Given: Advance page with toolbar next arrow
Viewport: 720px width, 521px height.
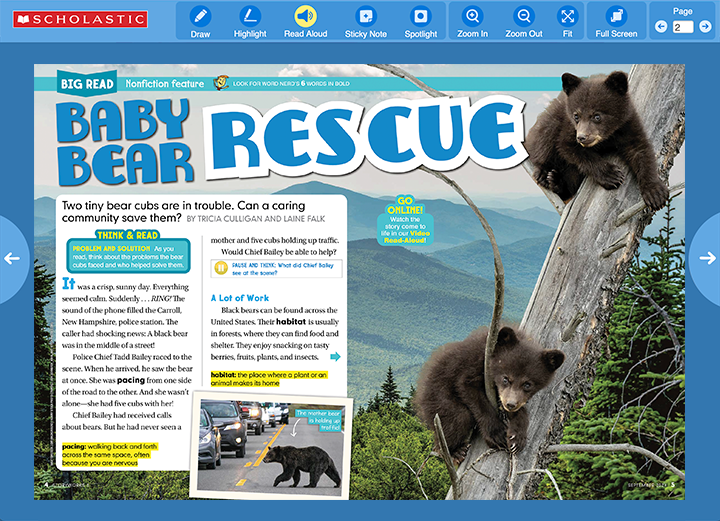Looking at the screenshot, I should click(x=705, y=27).
